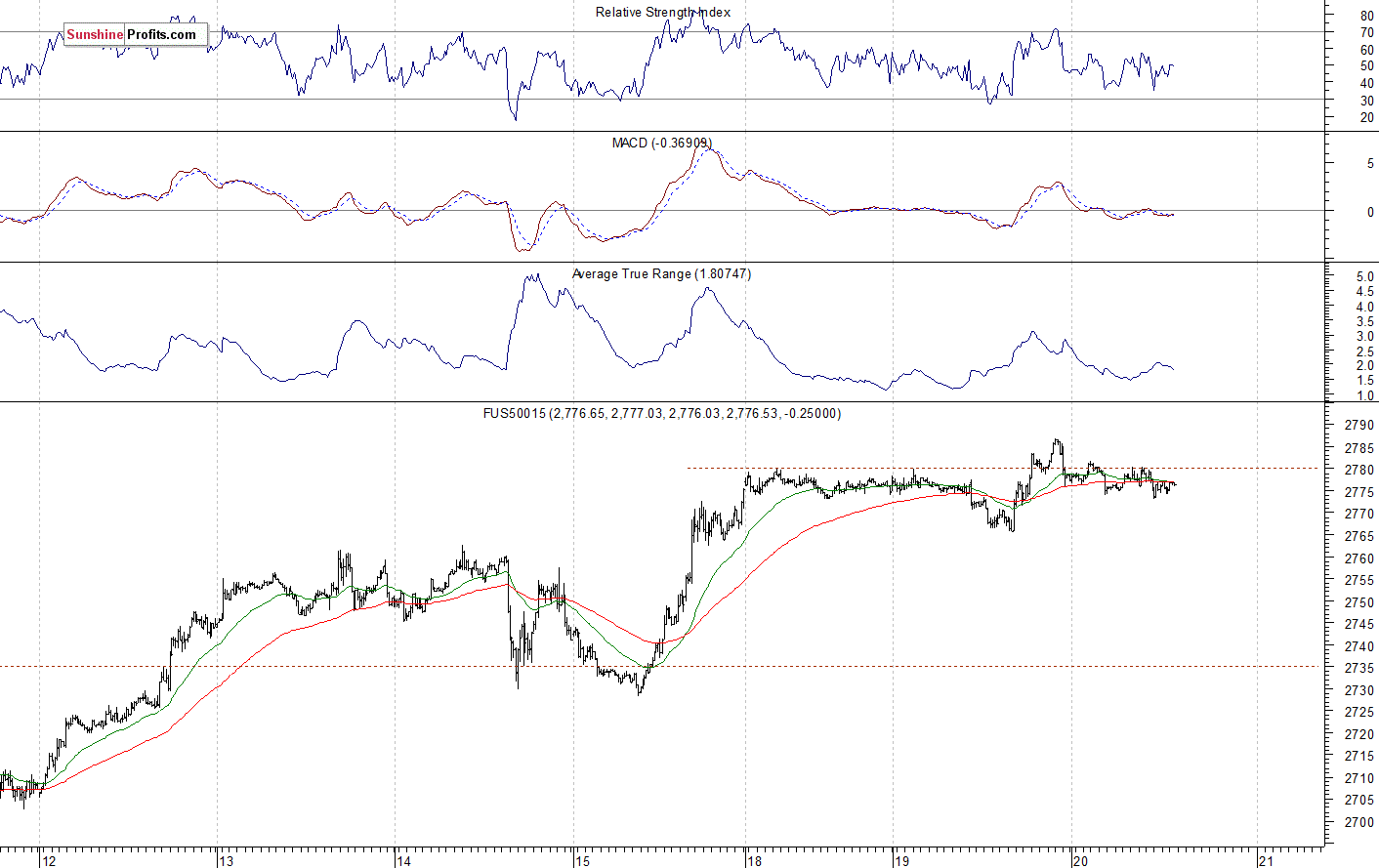Click MACD axis value 0
The width and height of the screenshot is (1379, 868).
point(1370,212)
